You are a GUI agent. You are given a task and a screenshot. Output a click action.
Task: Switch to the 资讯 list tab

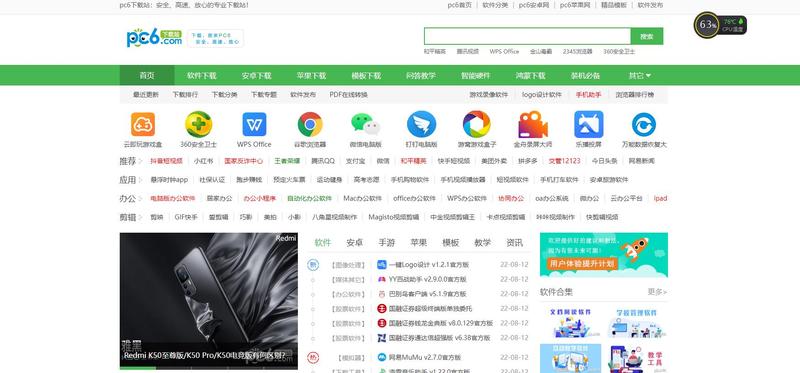pyautogui.click(x=514, y=242)
